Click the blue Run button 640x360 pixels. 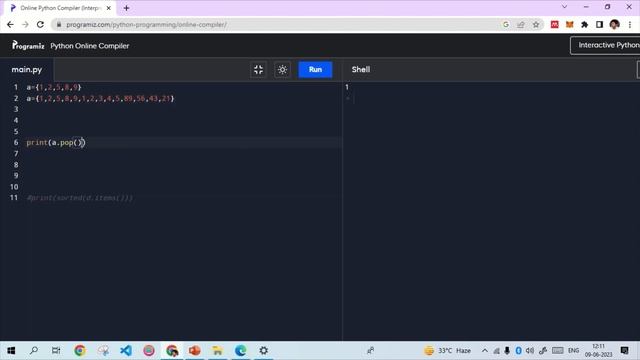tap(315, 70)
